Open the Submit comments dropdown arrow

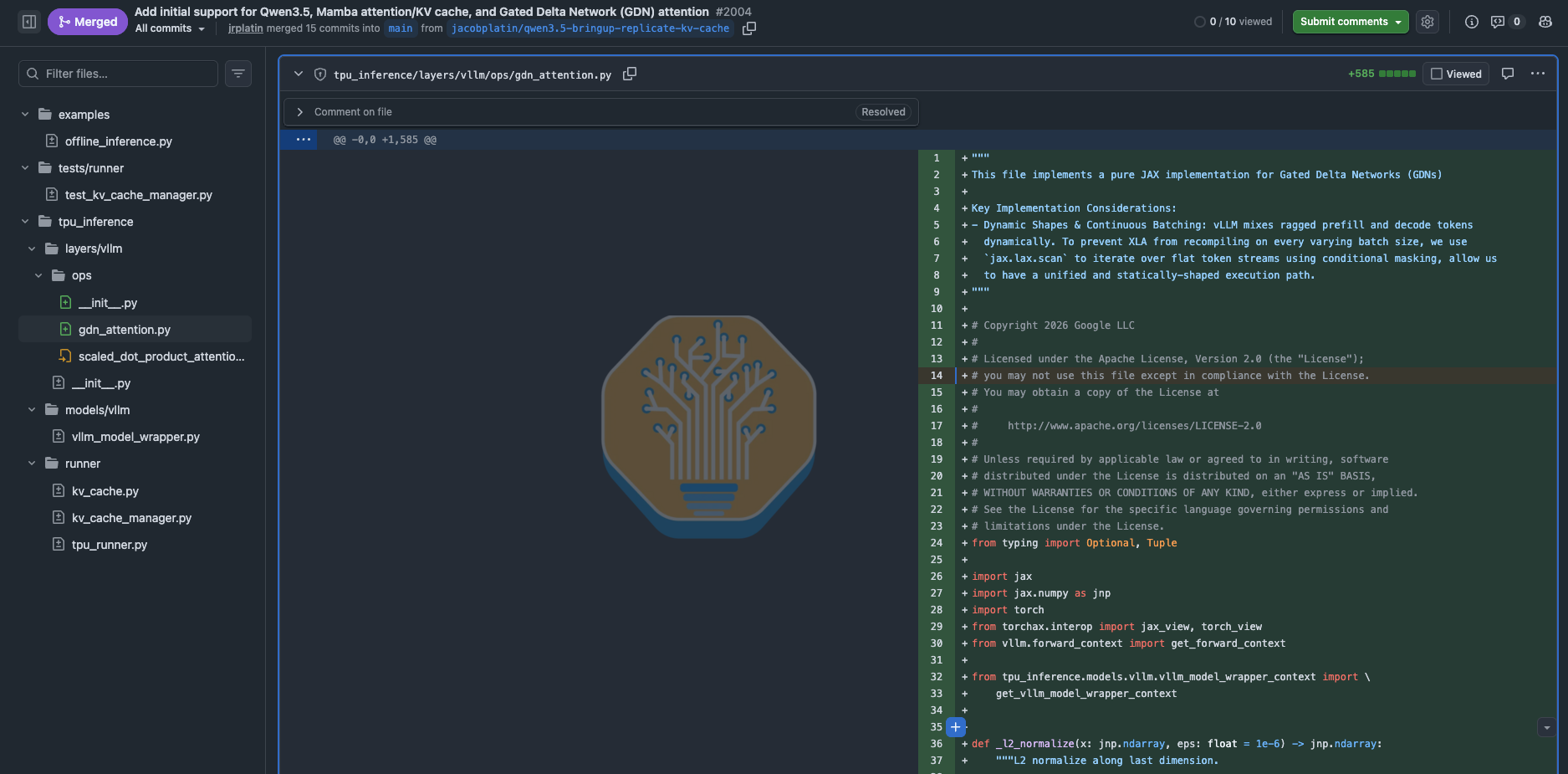1398,22
